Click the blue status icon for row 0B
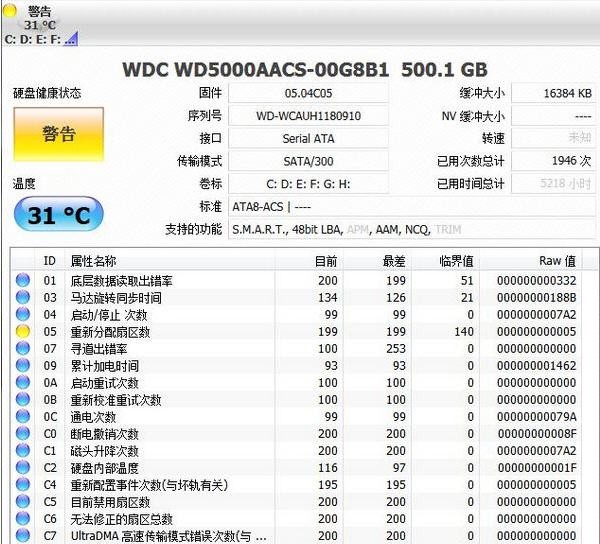The height and width of the screenshot is (544, 600). (x=23, y=399)
